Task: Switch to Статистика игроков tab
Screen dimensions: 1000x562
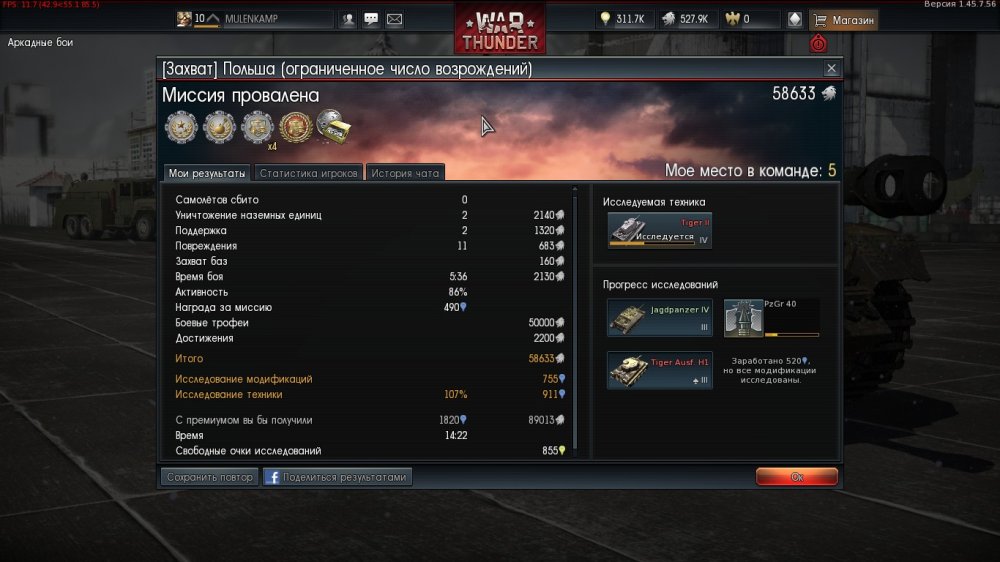Action: tap(308, 173)
